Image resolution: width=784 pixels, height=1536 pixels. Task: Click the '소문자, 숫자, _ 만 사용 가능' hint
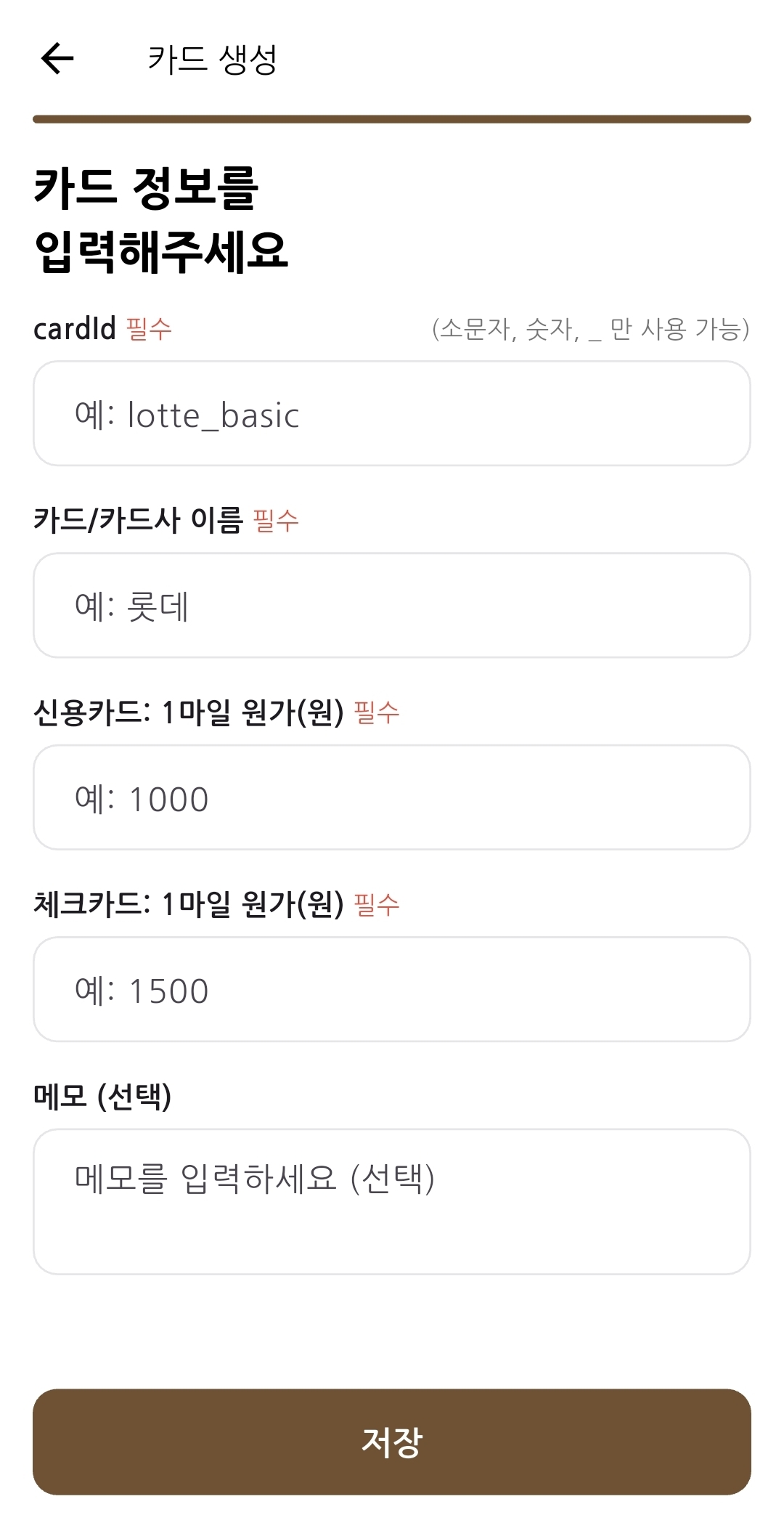[590, 330]
